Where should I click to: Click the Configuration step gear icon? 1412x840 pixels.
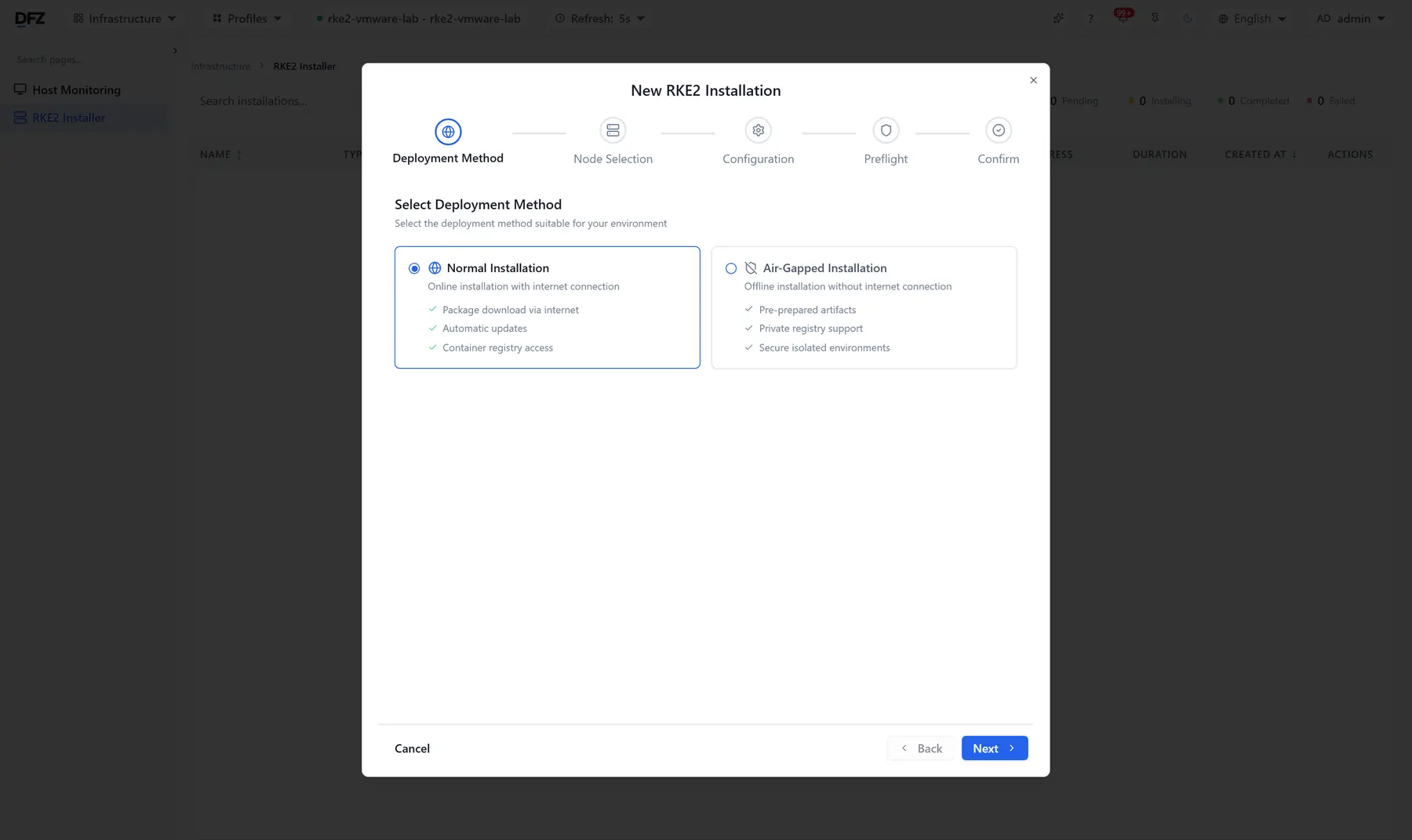(758, 130)
